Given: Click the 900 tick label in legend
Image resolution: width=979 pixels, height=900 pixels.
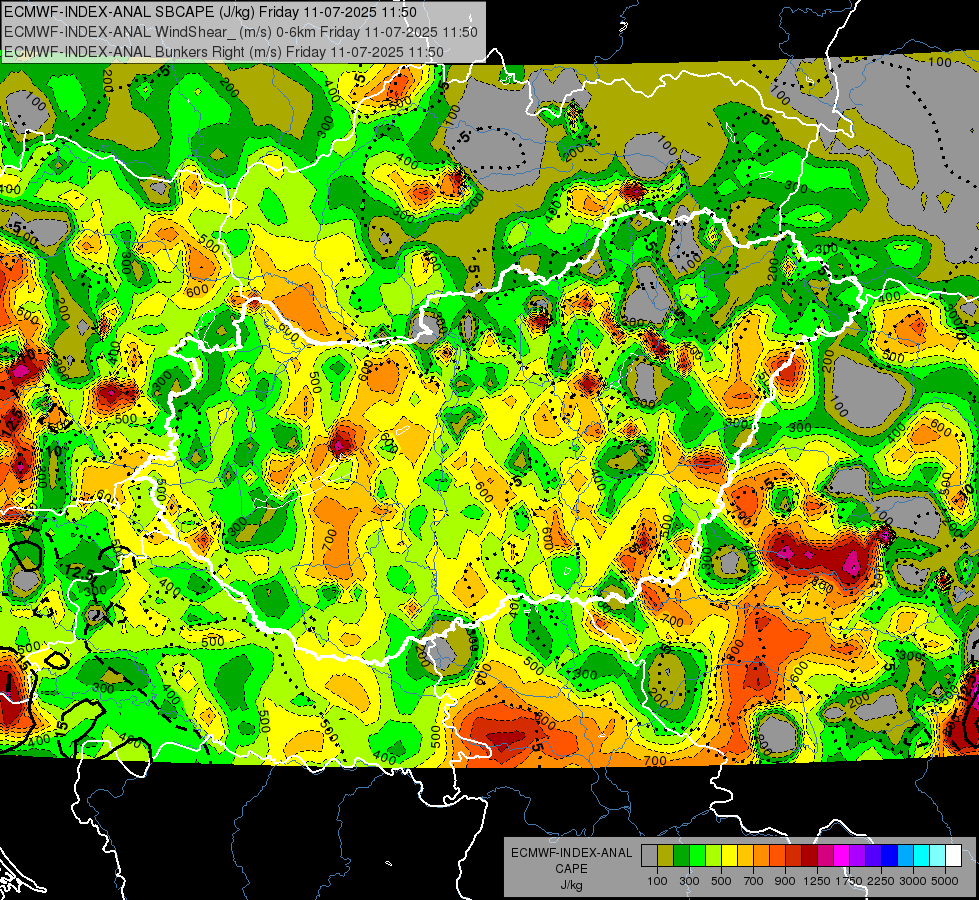Looking at the screenshot, I should coord(785,881).
